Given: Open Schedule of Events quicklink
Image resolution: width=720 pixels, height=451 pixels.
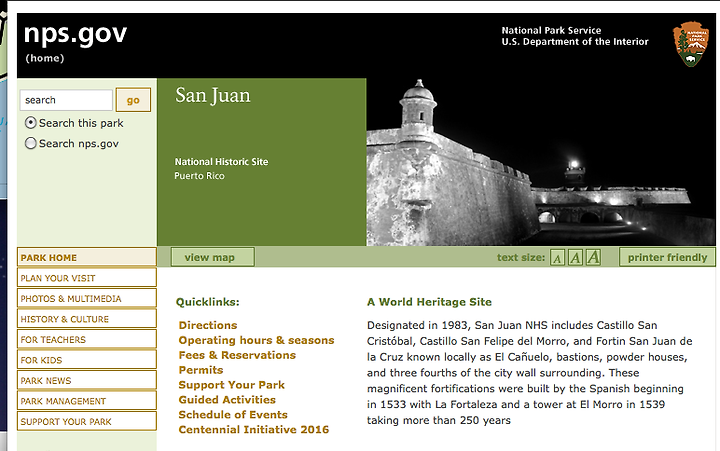Looking at the screenshot, I should (233, 415).
